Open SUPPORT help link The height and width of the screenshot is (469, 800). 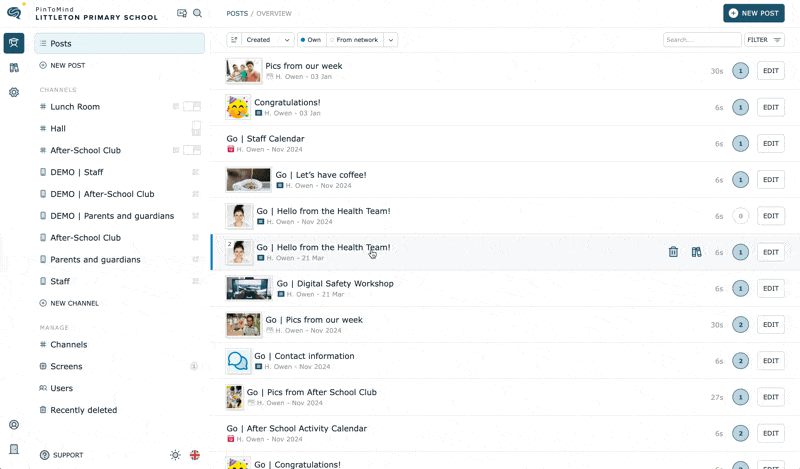point(62,455)
